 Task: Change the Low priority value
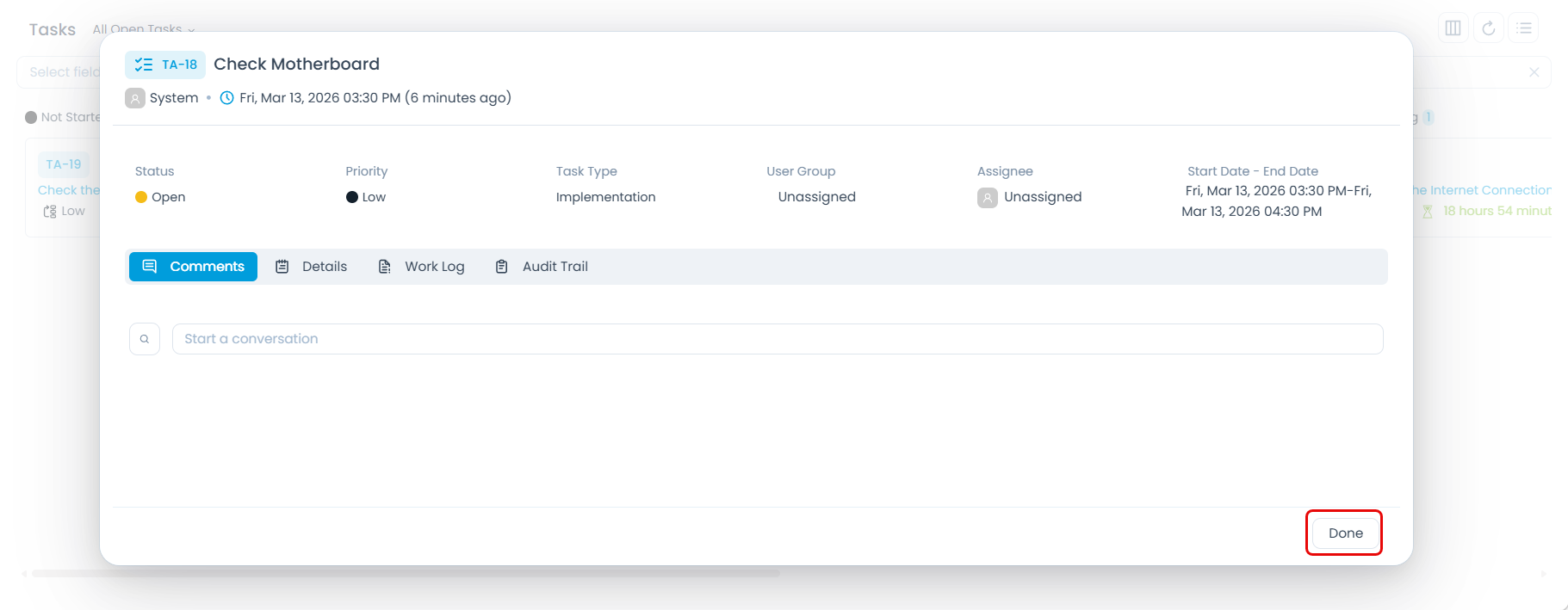tap(367, 197)
